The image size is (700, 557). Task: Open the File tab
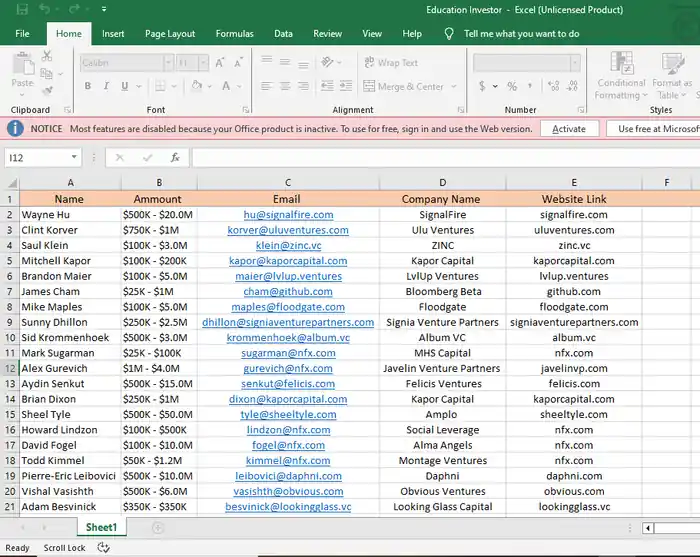tap(22, 34)
